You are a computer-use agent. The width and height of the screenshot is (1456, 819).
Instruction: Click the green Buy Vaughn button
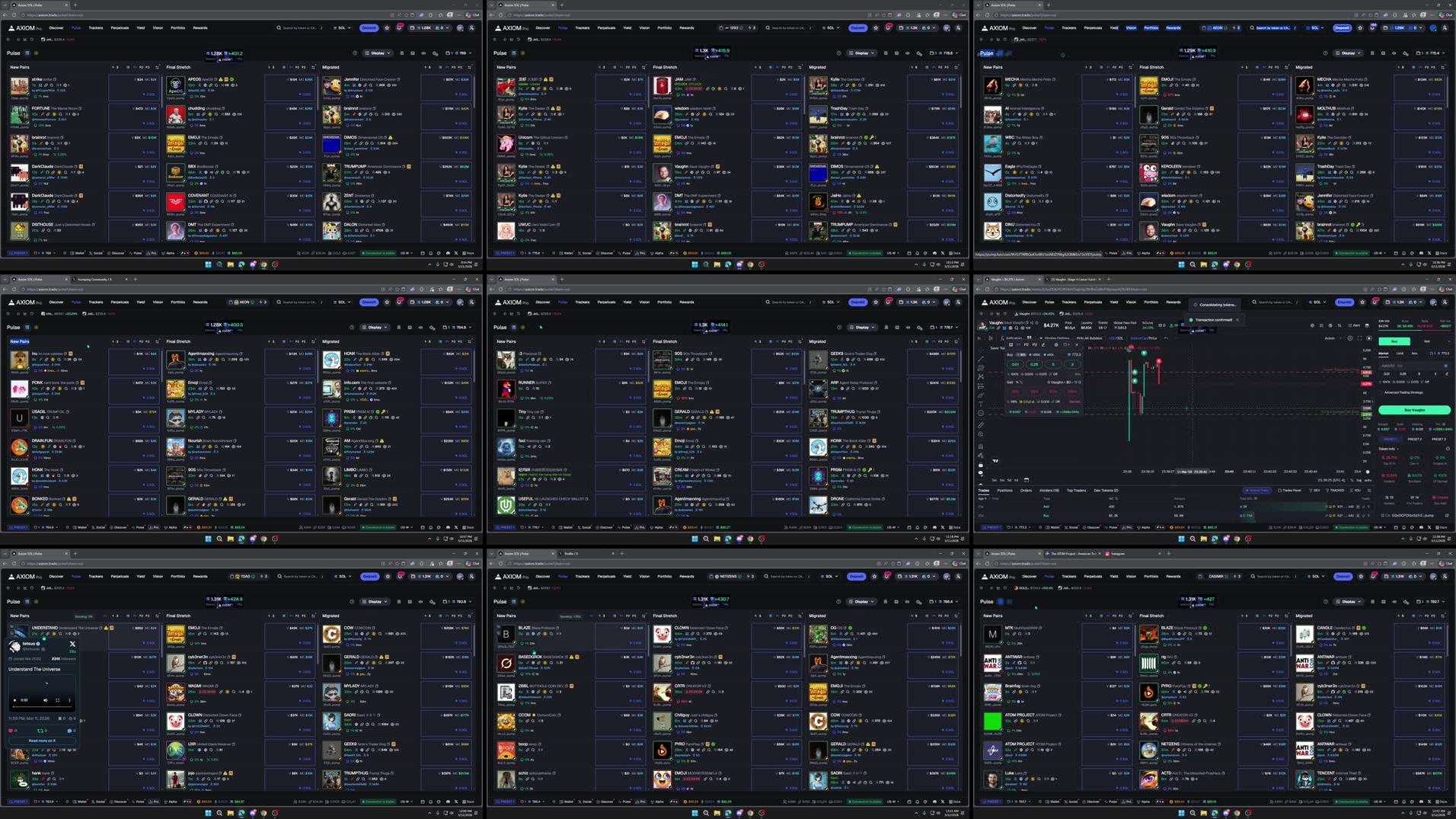[1414, 410]
